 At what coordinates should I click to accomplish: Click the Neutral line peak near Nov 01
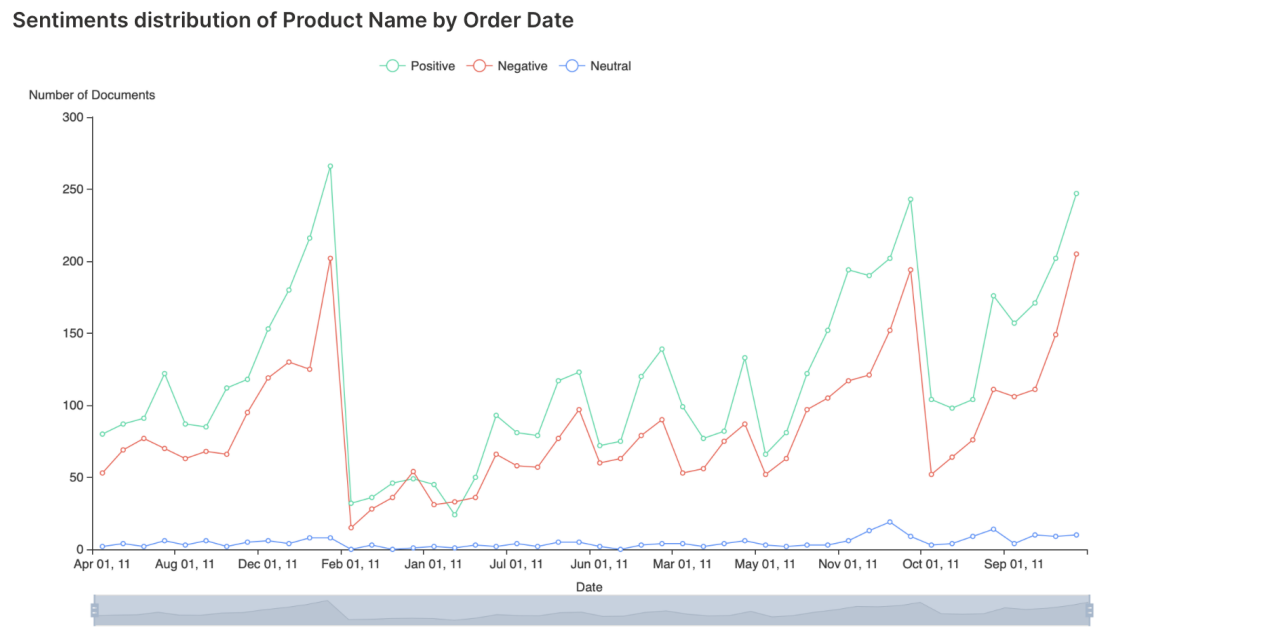(x=889, y=521)
